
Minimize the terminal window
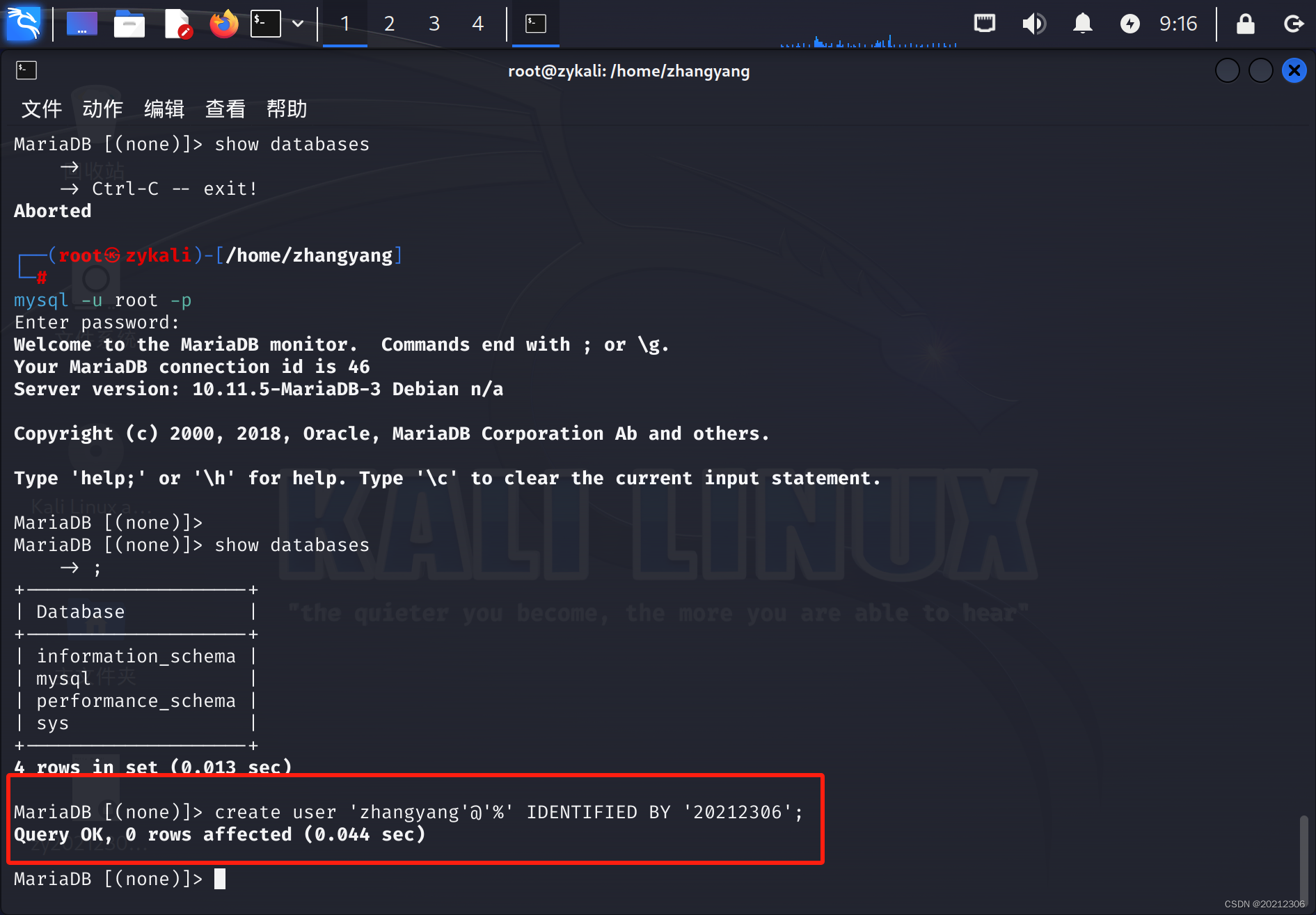click(1228, 70)
